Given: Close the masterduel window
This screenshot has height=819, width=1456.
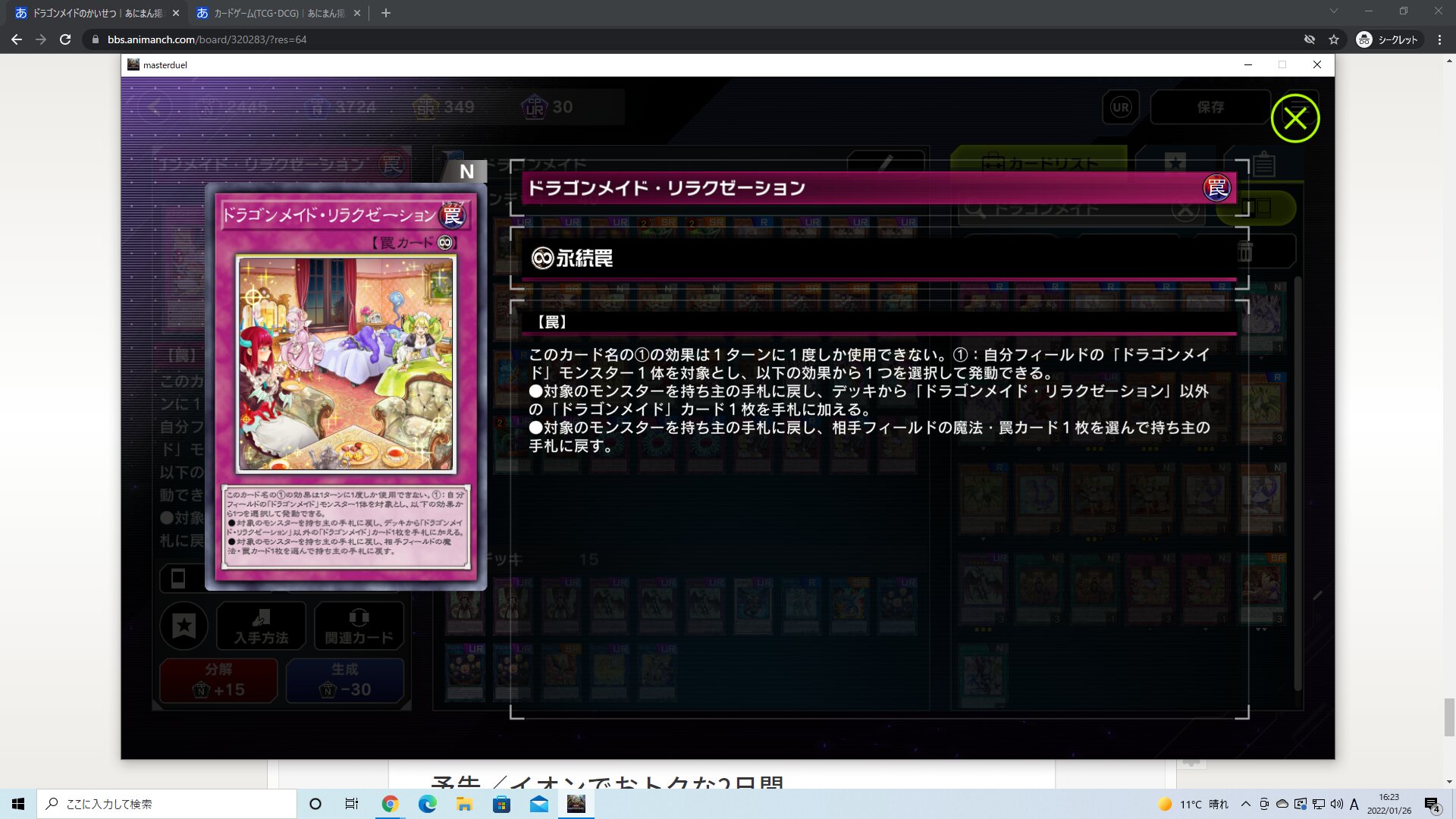Looking at the screenshot, I should tap(1317, 64).
